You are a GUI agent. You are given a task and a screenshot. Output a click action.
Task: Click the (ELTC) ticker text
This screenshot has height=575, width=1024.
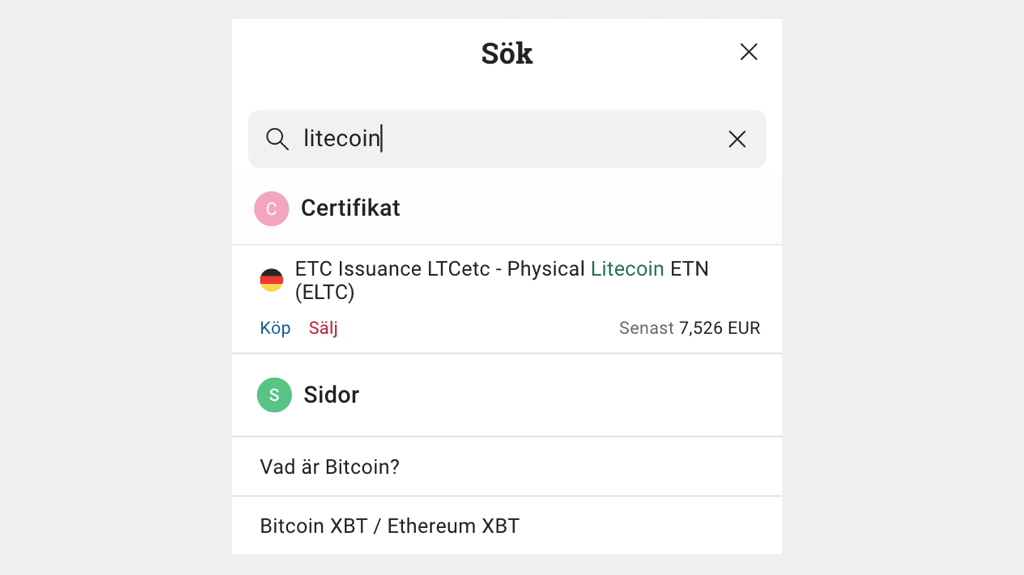pos(325,293)
